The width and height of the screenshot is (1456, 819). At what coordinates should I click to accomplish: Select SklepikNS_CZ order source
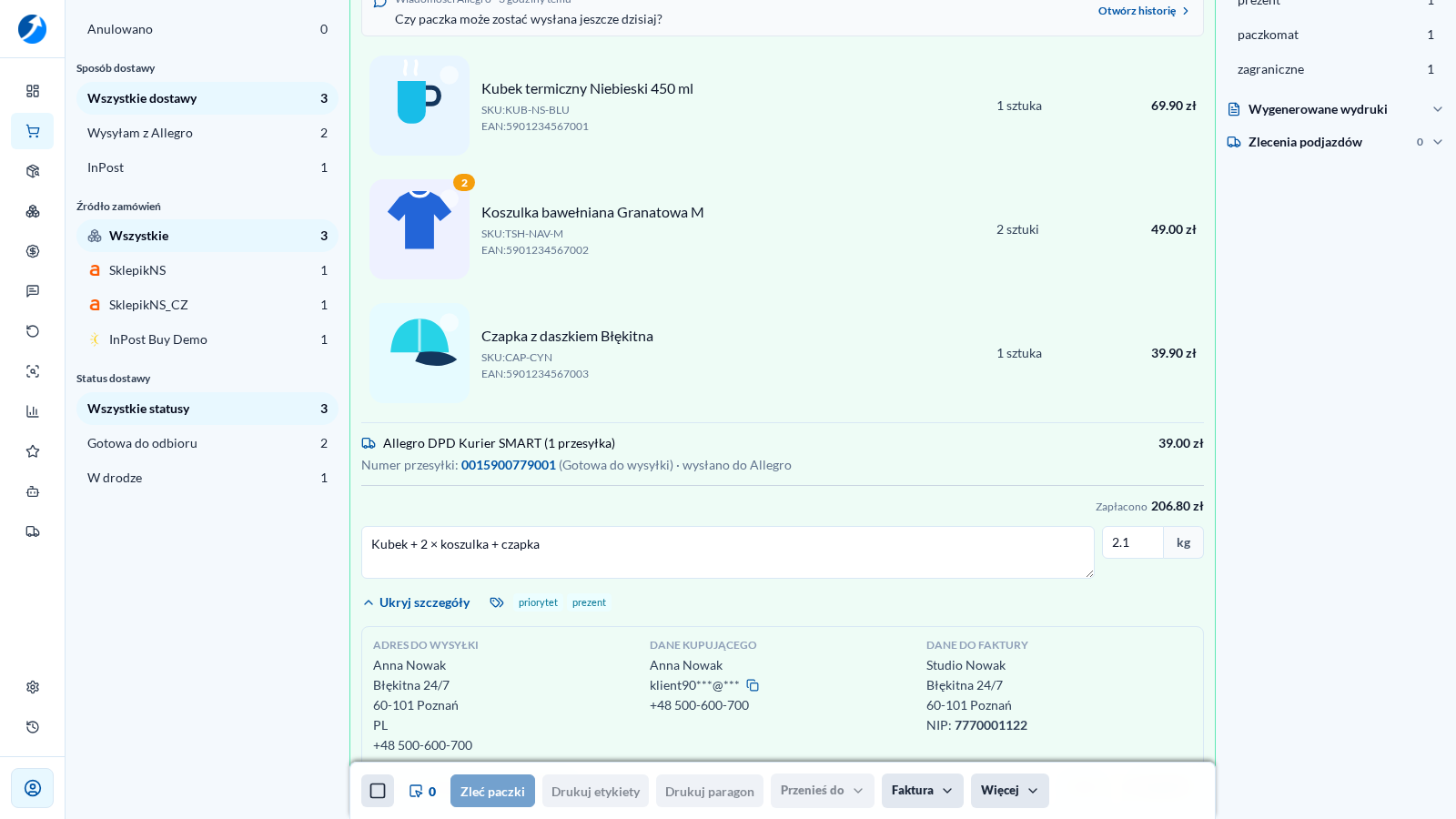point(207,305)
